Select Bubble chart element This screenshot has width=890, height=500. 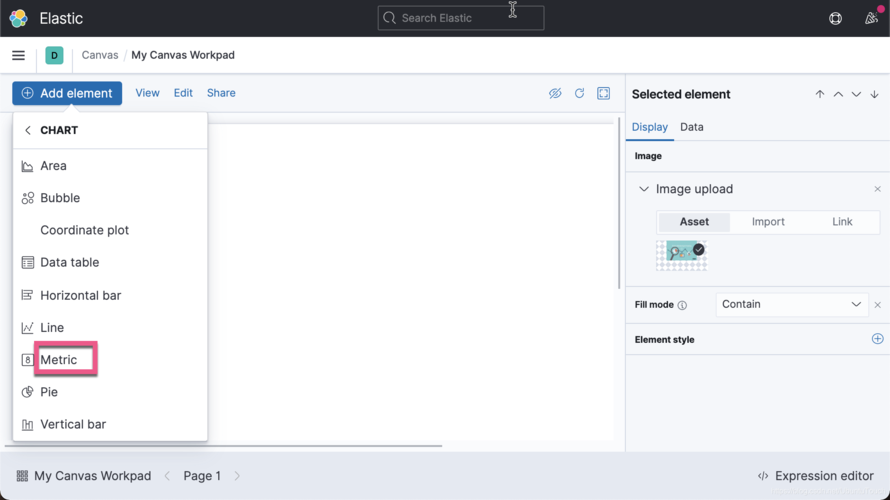click(x=110, y=198)
